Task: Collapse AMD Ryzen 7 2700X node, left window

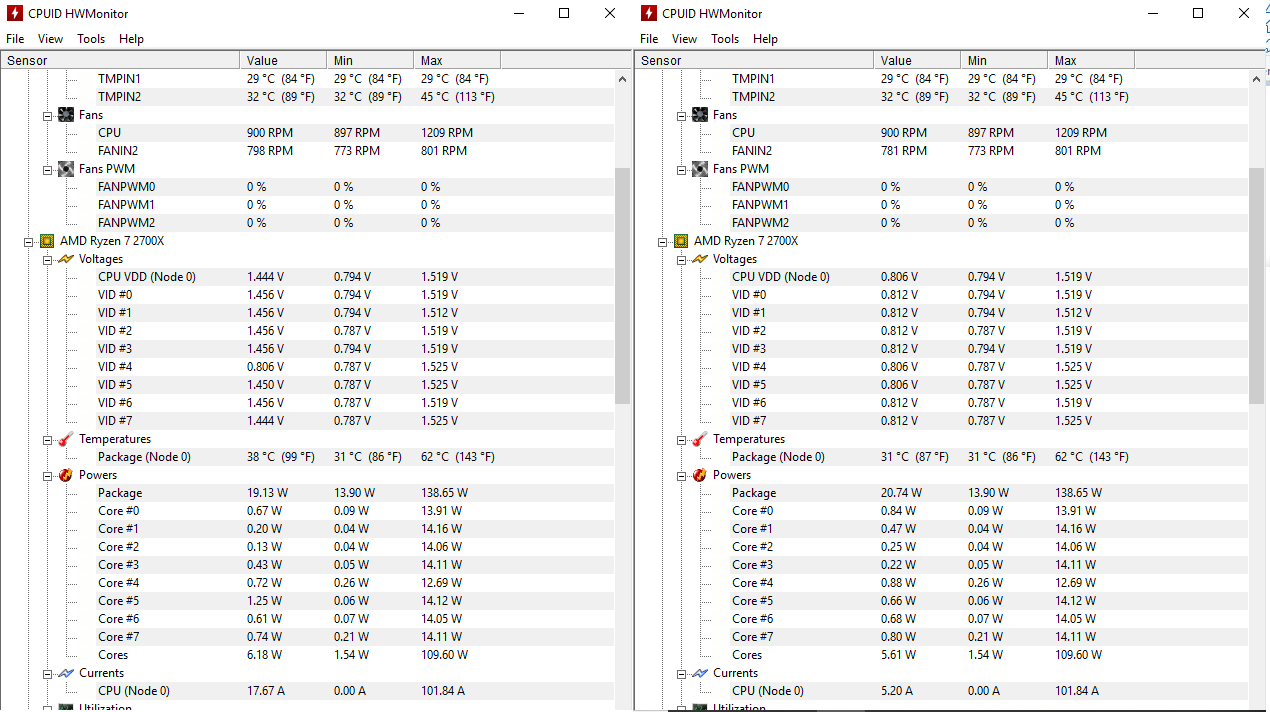Action: tap(29, 242)
